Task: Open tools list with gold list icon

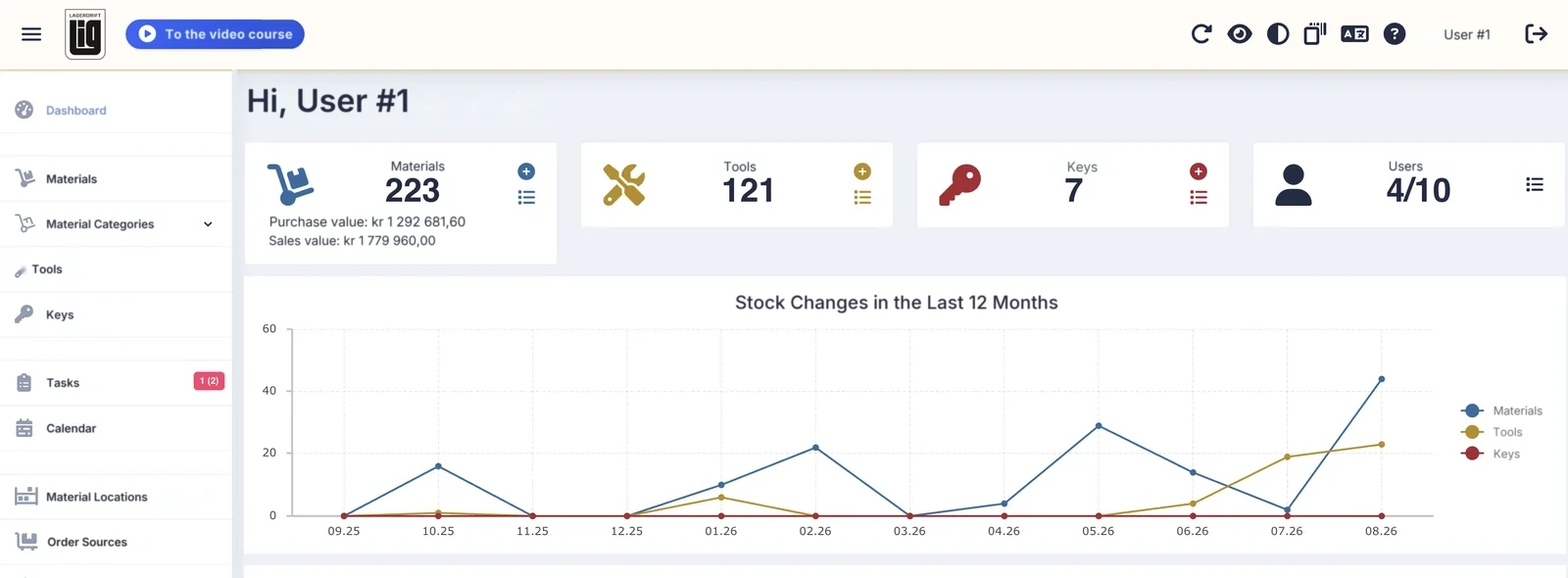Action: pos(862,198)
